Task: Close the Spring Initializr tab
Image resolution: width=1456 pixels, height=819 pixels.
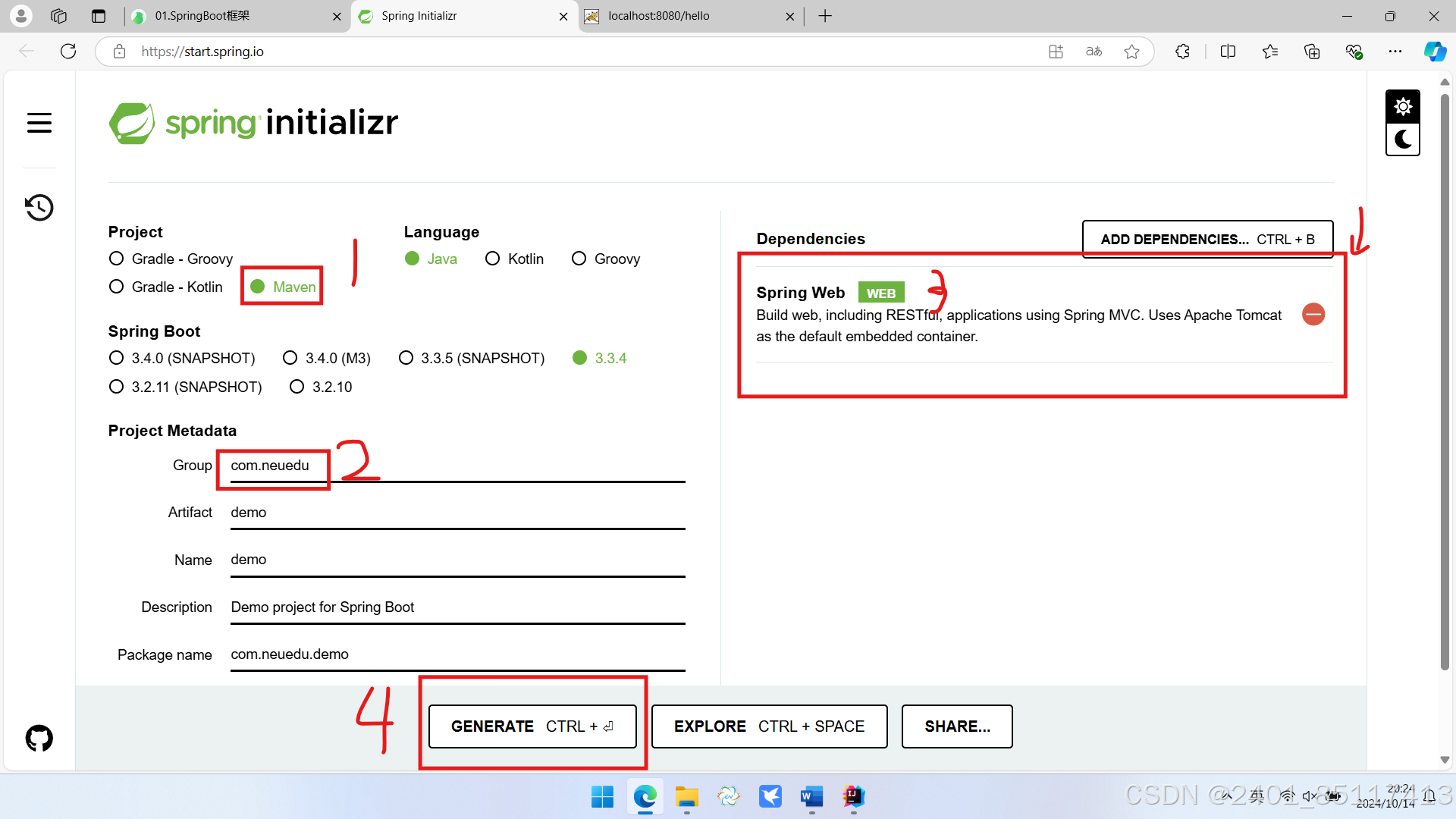Action: [563, 16]
